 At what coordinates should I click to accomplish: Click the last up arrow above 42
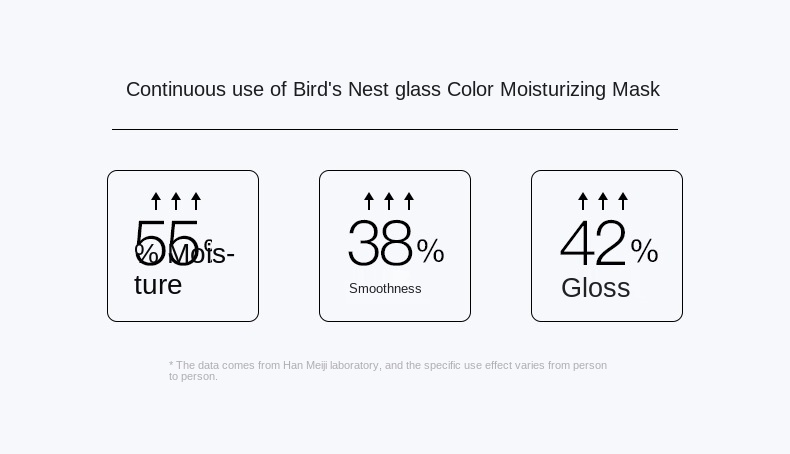(x=623, y=201)
